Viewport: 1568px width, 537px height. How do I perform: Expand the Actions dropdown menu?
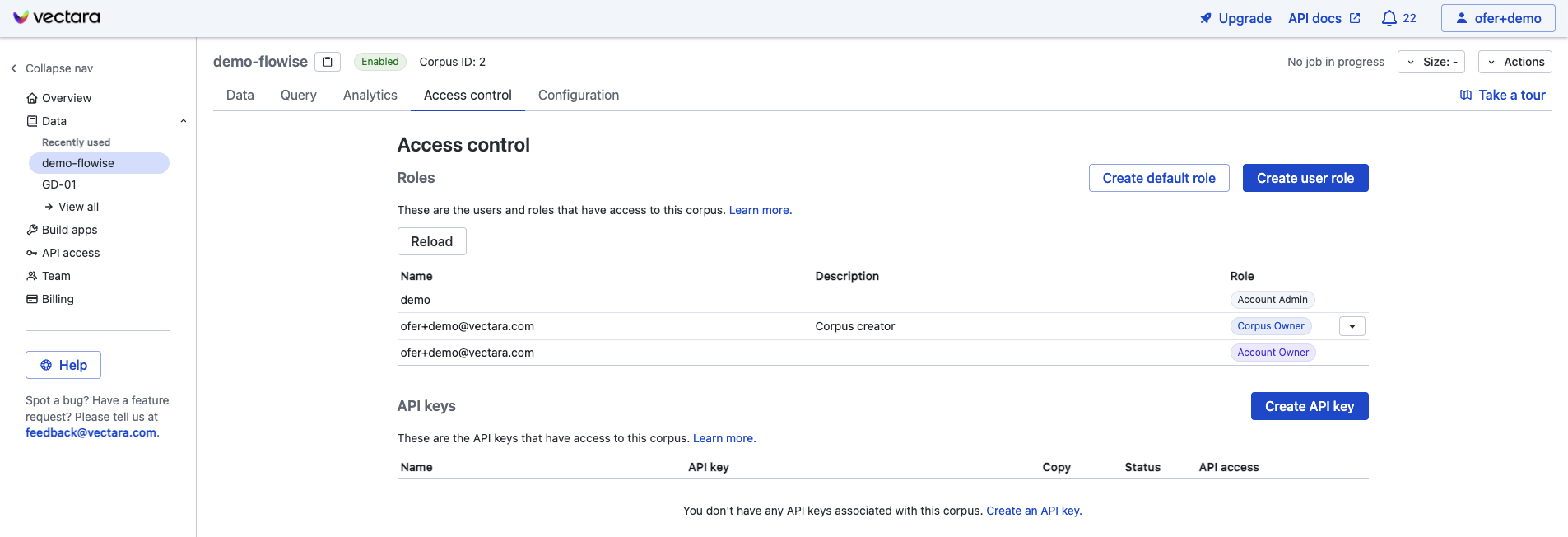[1514, 62]
